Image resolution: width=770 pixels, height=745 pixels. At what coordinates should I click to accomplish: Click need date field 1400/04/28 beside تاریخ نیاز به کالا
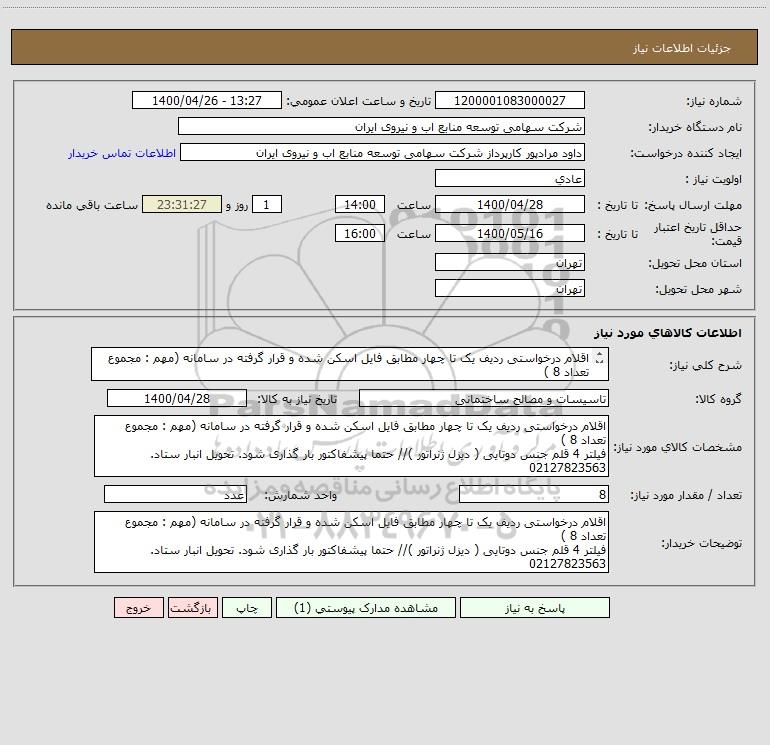[177, 398]
